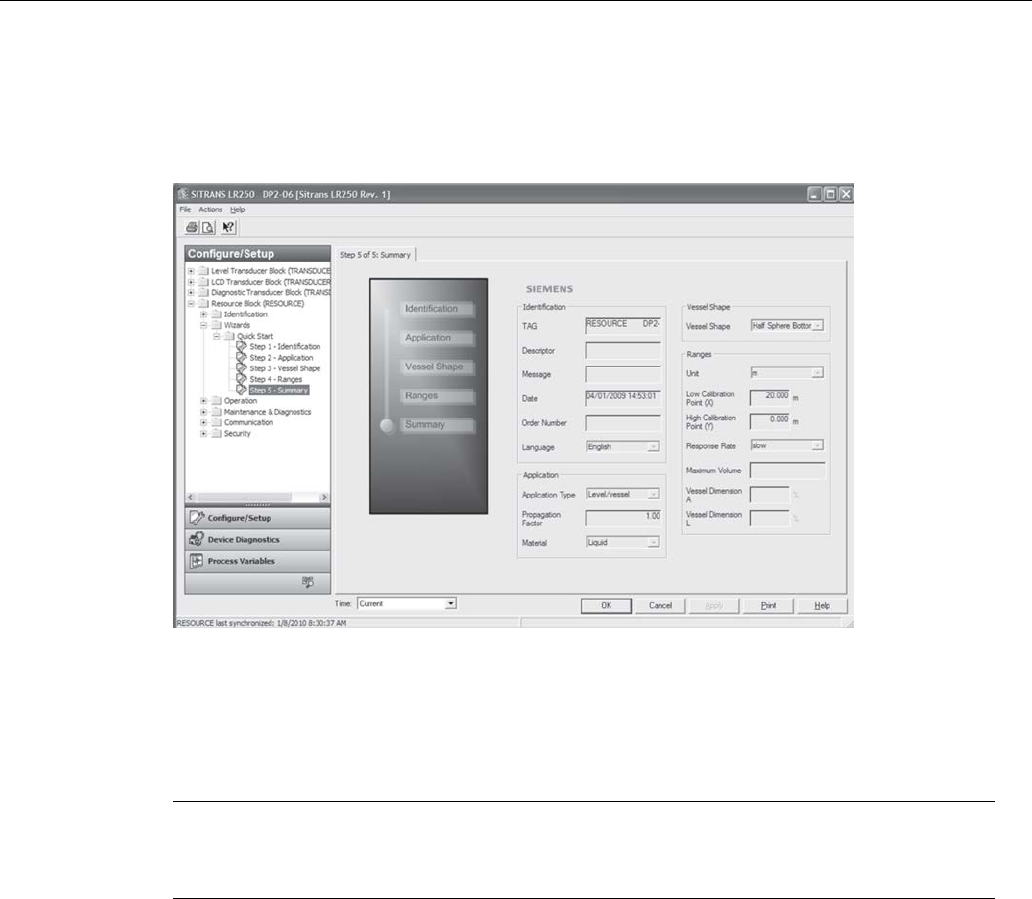Click the Print button at bottom
Screen dimensions: 1032x899
(x=768, y=605)
